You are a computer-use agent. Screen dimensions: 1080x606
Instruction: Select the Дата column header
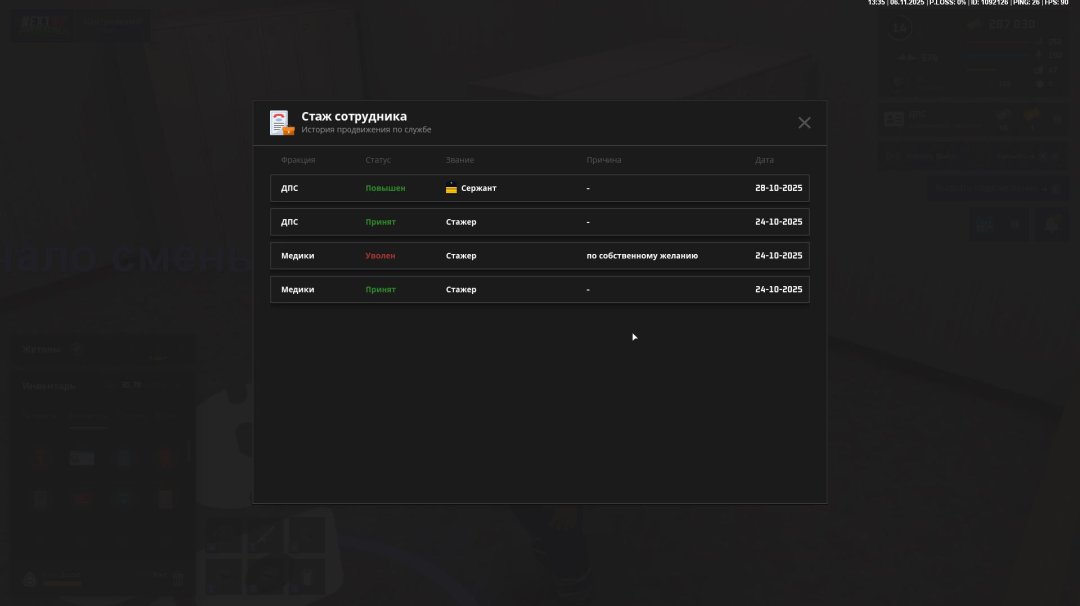pyautogui.click(x=764, y=160)
